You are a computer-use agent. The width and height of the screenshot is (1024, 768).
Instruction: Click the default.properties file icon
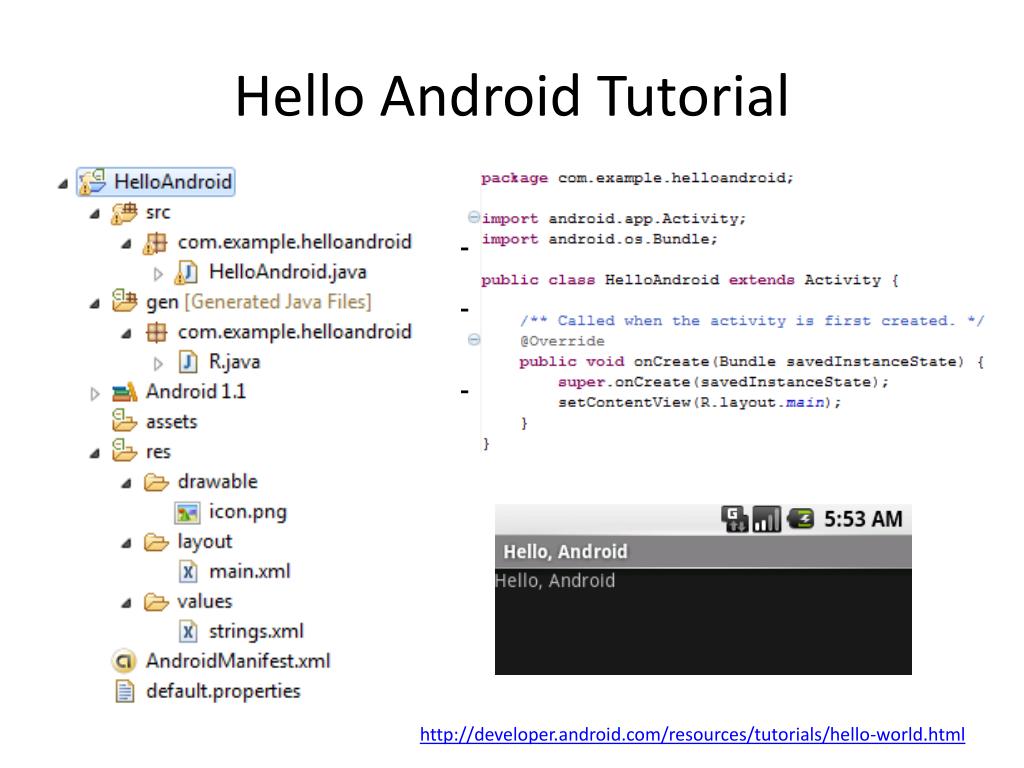(124, 691)
